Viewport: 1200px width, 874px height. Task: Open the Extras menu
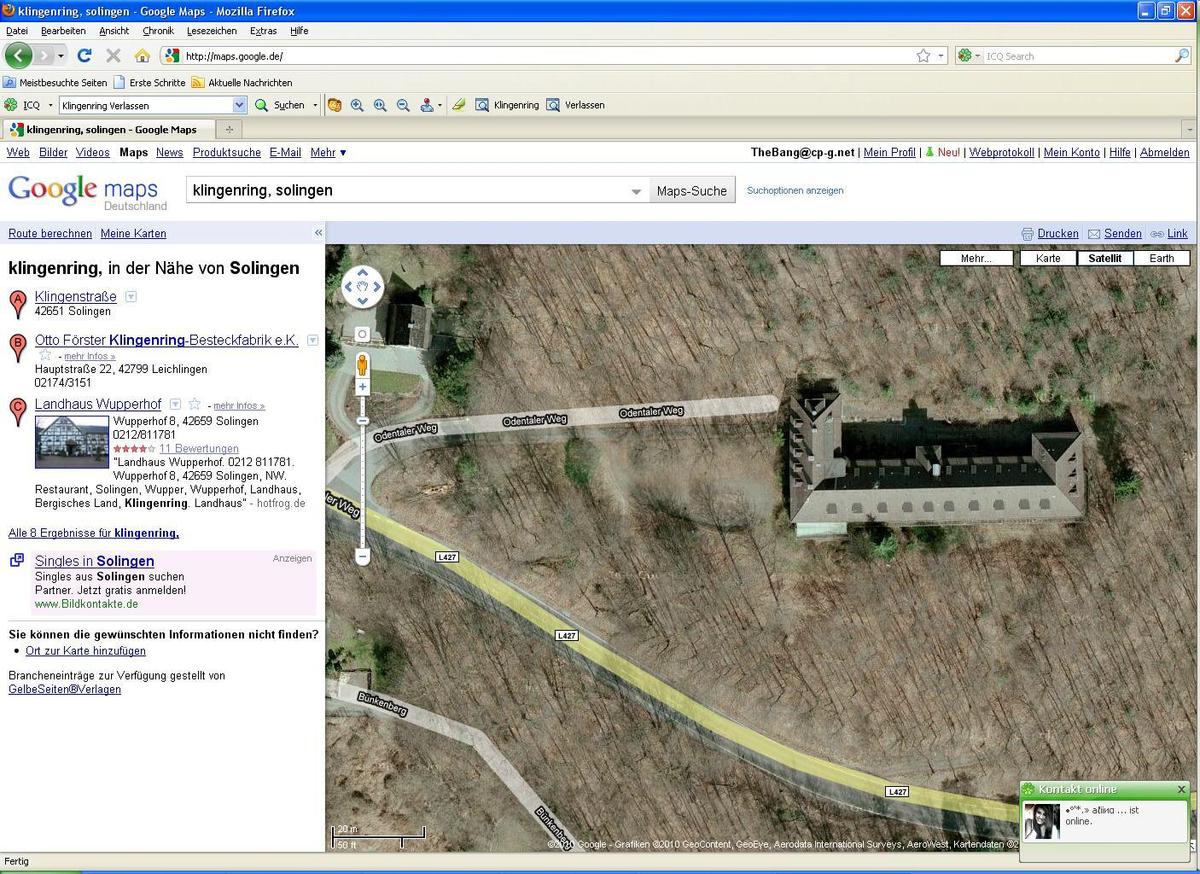[264, 31]
